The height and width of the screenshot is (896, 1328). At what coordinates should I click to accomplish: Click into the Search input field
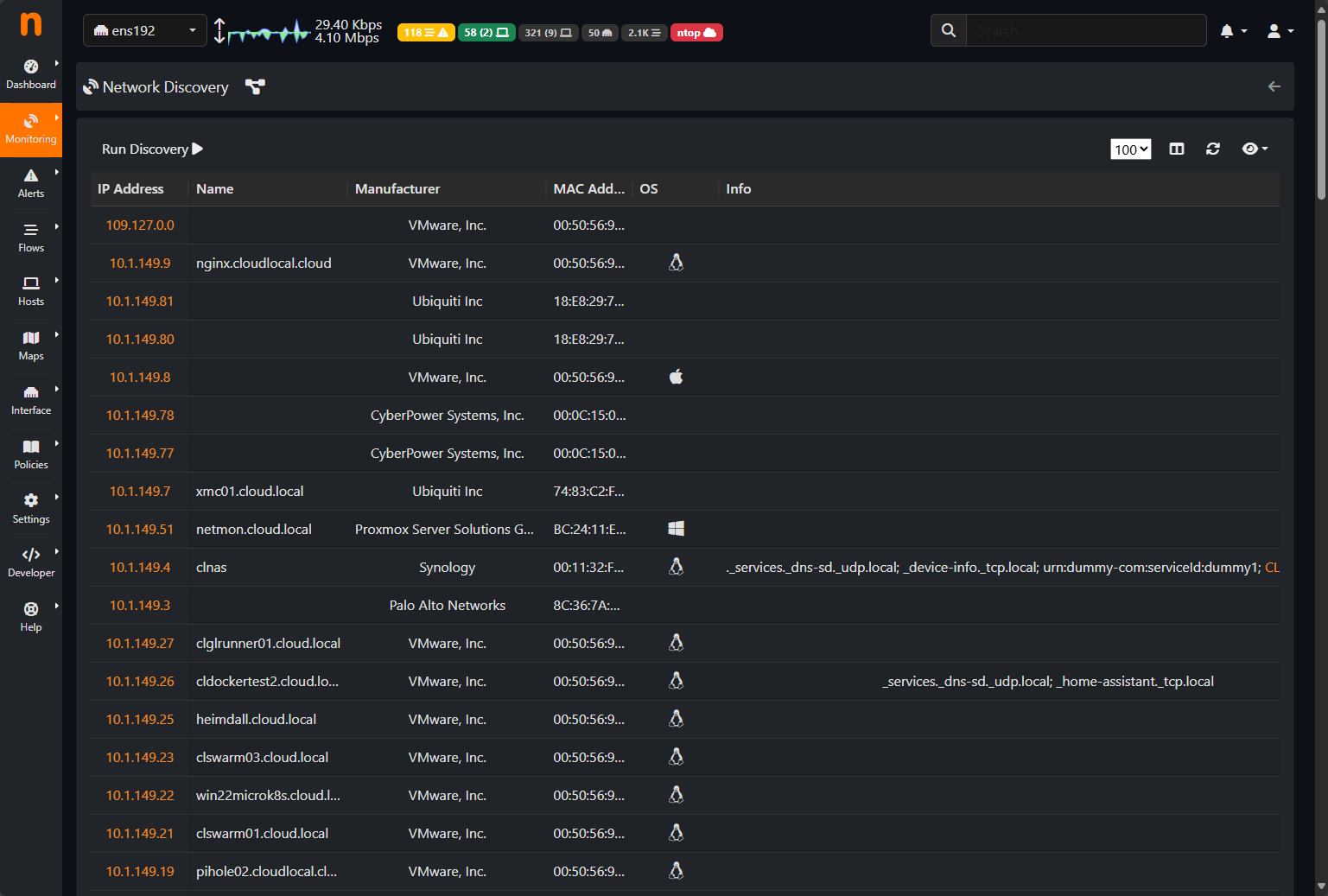point(1085,31)
